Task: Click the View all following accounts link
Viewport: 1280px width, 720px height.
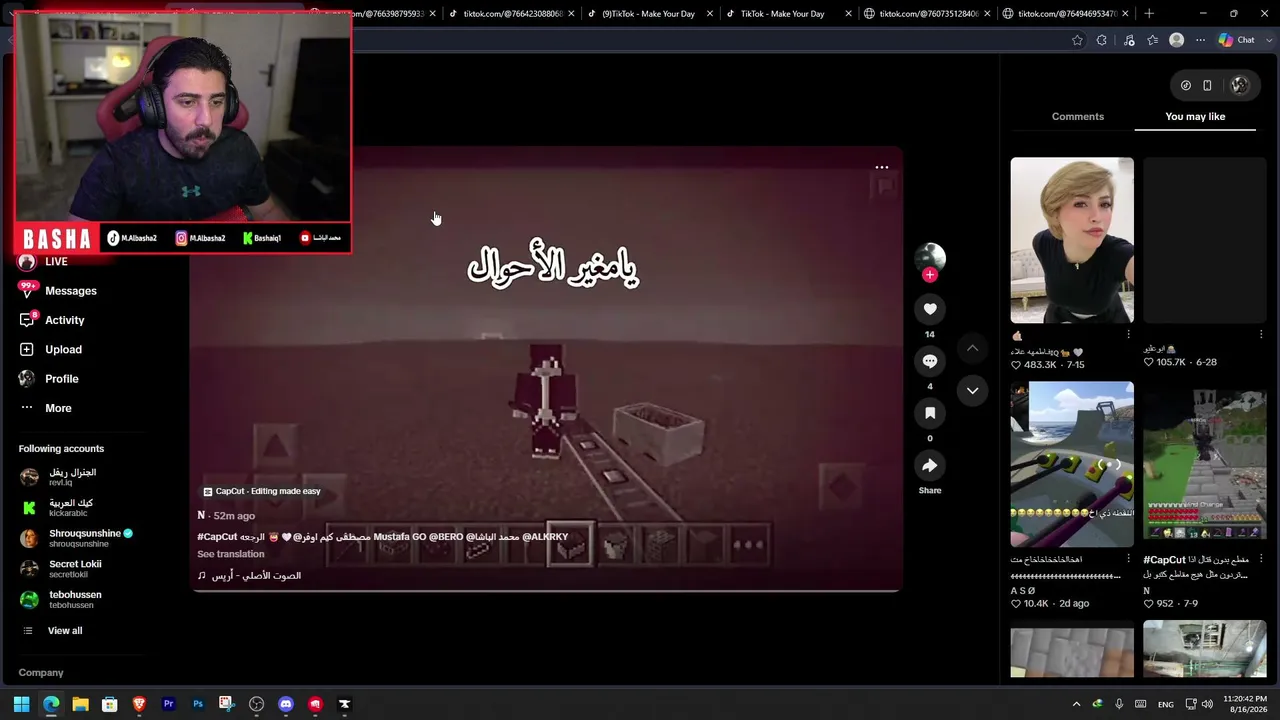Action: pyautogui.click(x=65, y=631)
